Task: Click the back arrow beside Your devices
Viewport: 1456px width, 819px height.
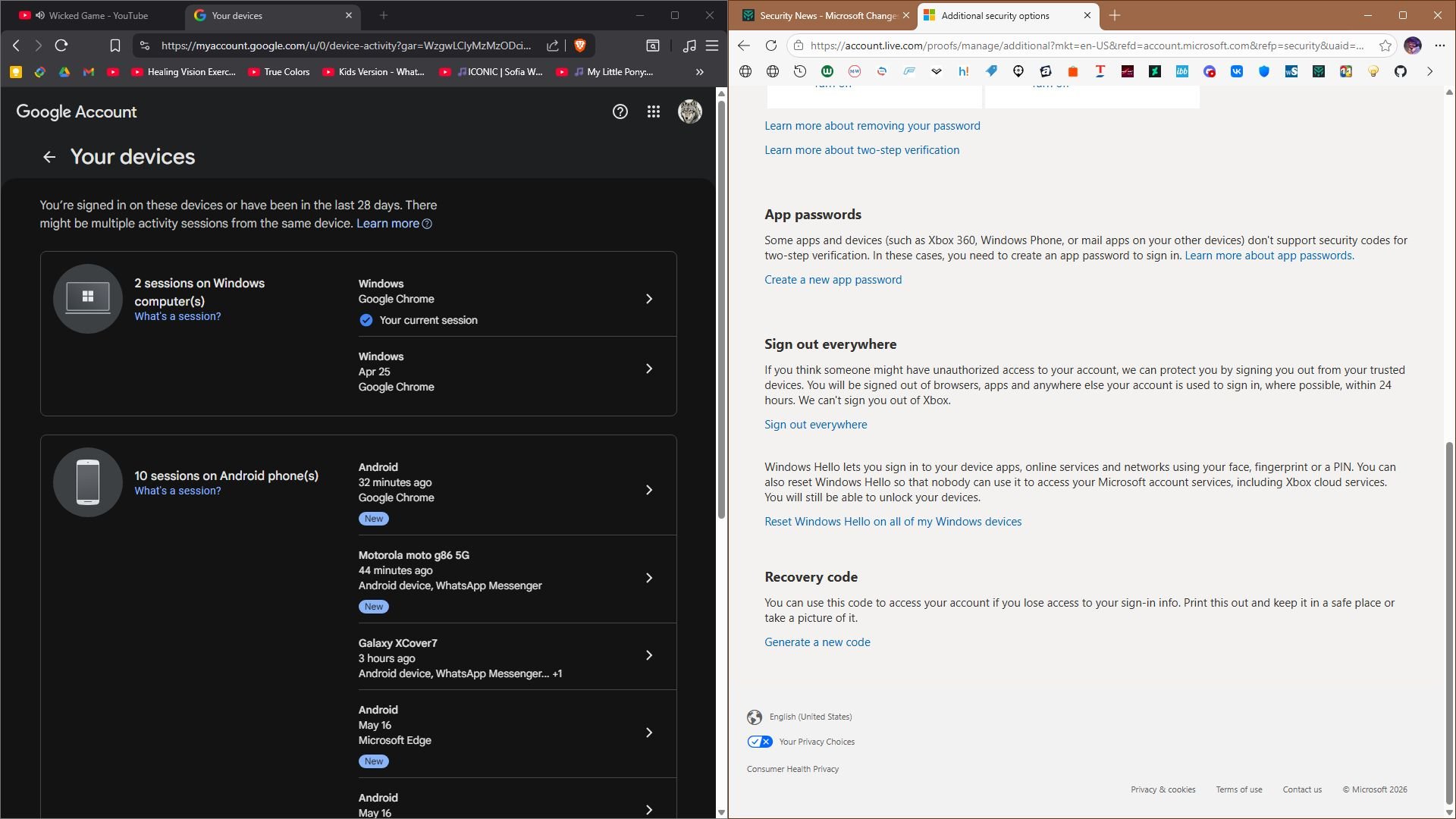Action: (49, 157)
